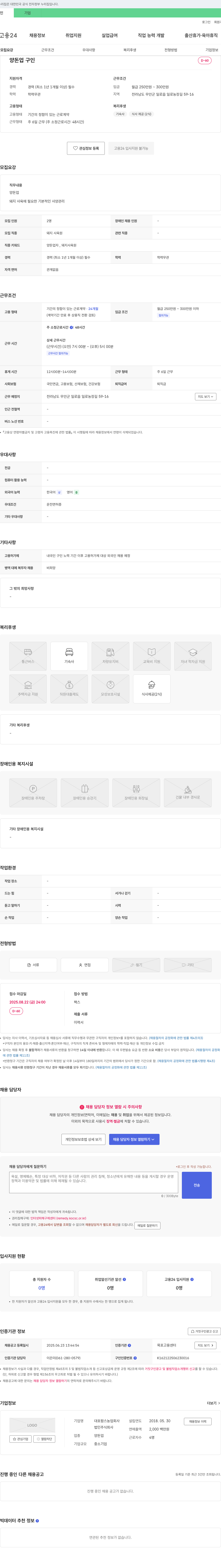Jump to 기업정보 section tab
Image resolution: width=221 pixels, height=1568 pixels.
211,50
